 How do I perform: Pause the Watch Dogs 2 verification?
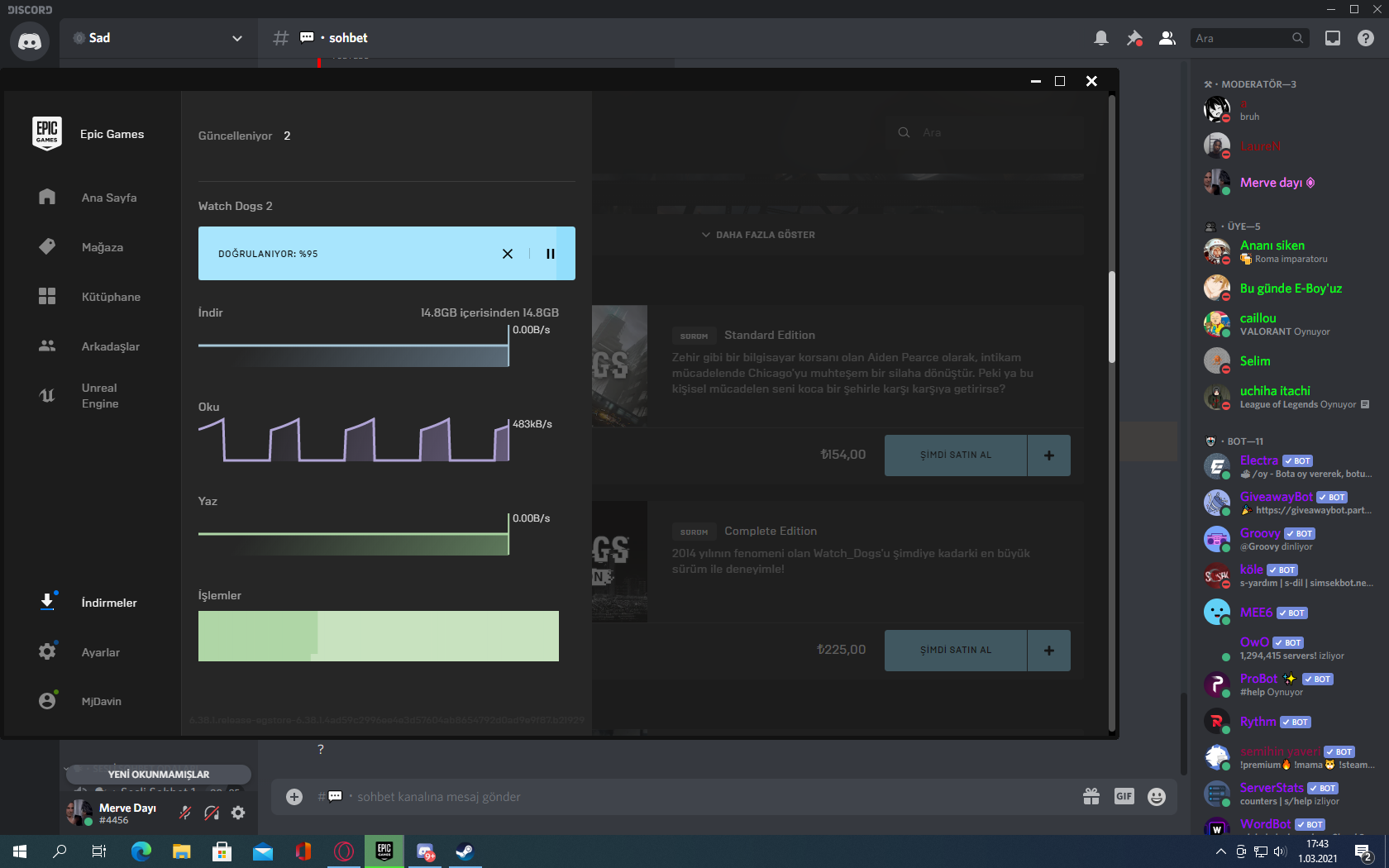tap(550, 254)
